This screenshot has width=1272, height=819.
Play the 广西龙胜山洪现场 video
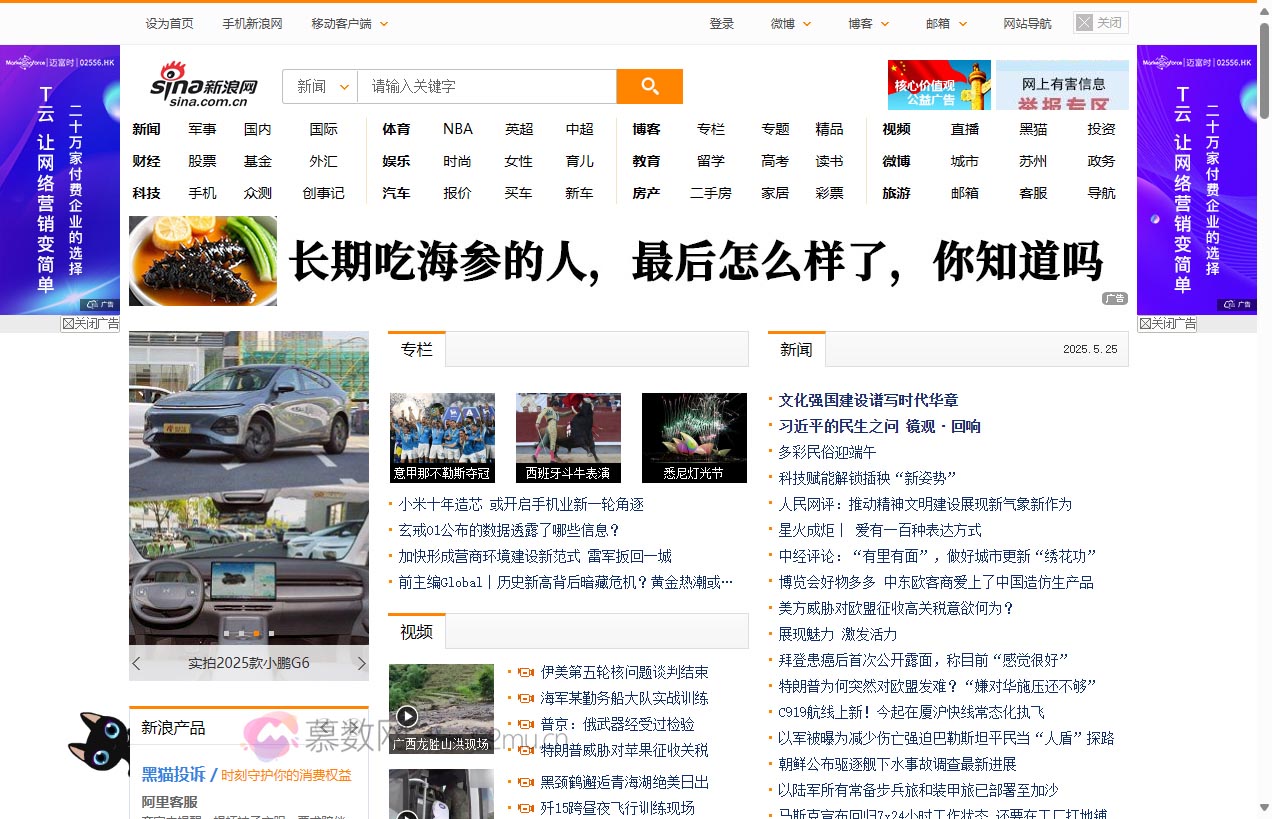406,715
